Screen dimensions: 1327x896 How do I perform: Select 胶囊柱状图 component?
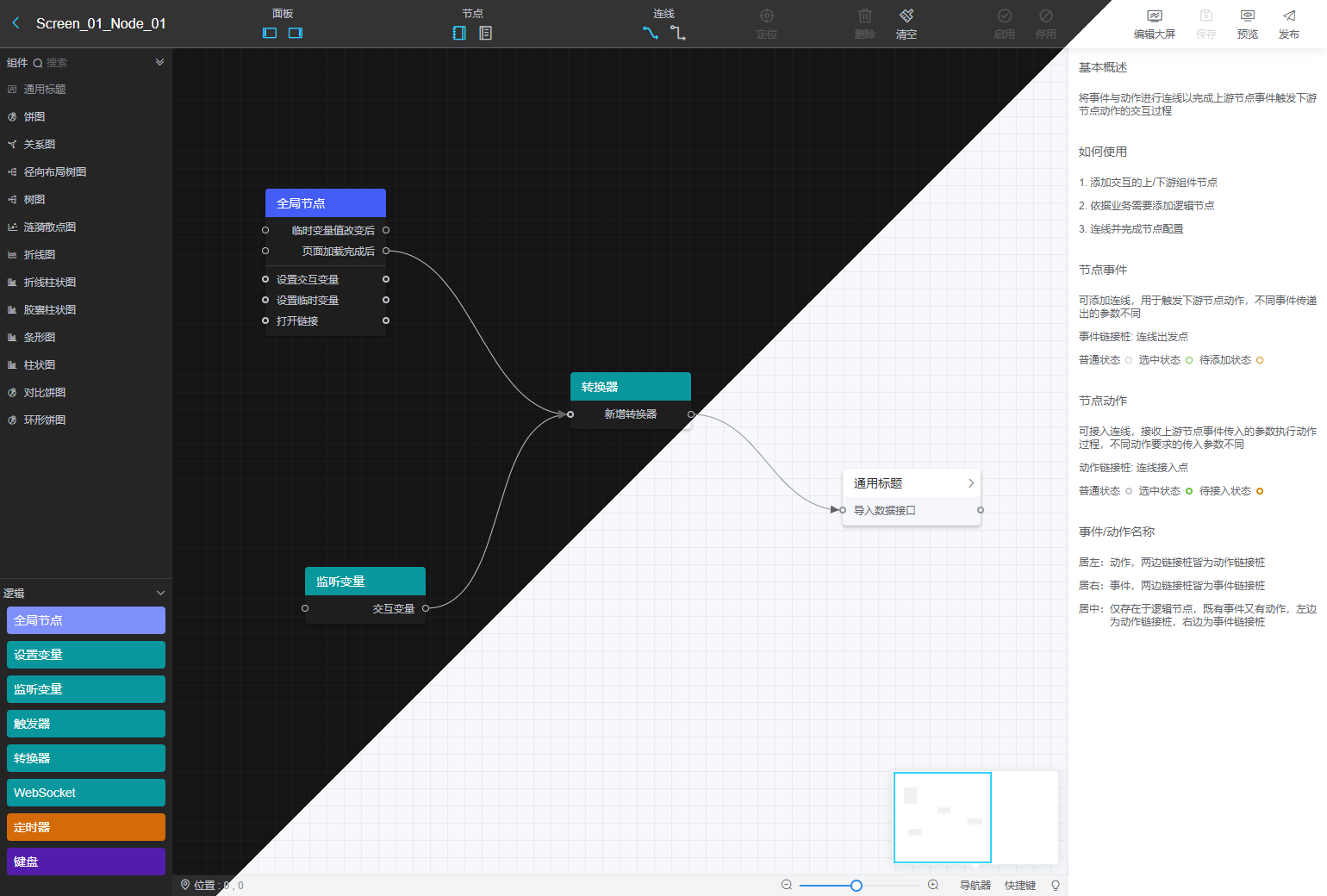(x=86, y=310)
